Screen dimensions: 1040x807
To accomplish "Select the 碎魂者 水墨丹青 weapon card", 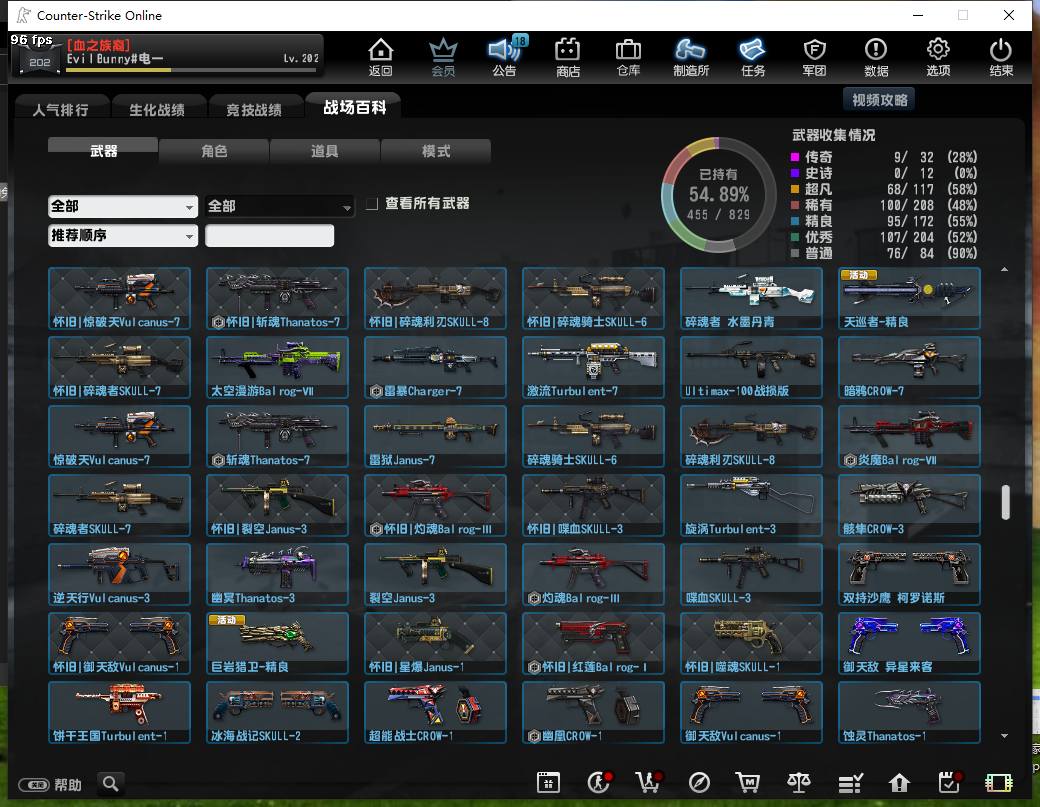I will pyautogui.click(x=751, y=298).
